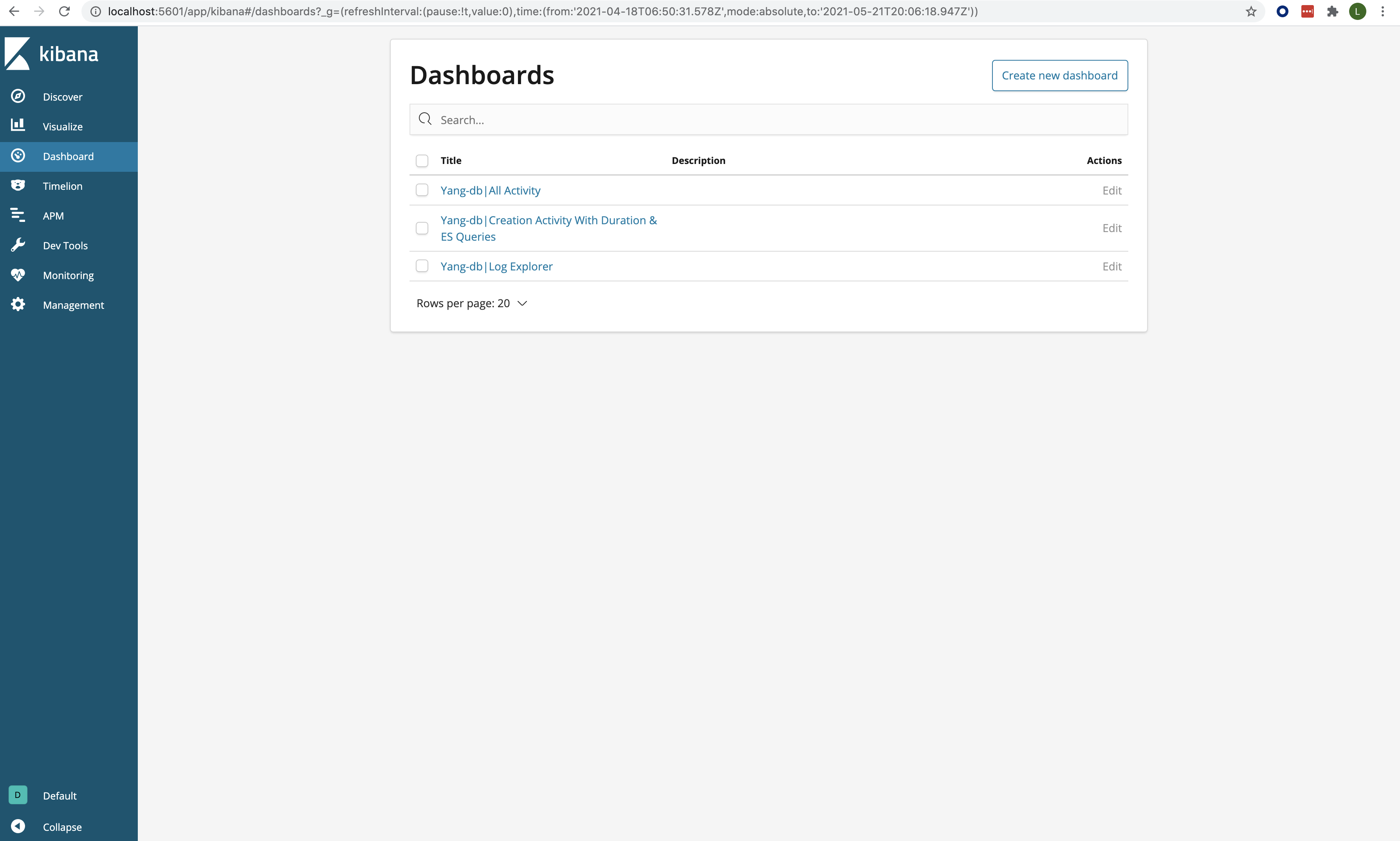Reload the page in browser
Viewport: 1400px width, 841px height.
(x=65, y=11)
